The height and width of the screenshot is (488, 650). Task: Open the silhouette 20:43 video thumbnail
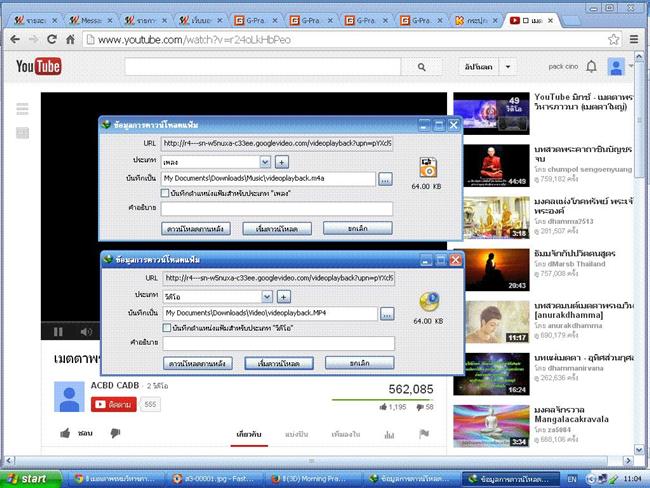pyautogui.click(x=491, y=270)
